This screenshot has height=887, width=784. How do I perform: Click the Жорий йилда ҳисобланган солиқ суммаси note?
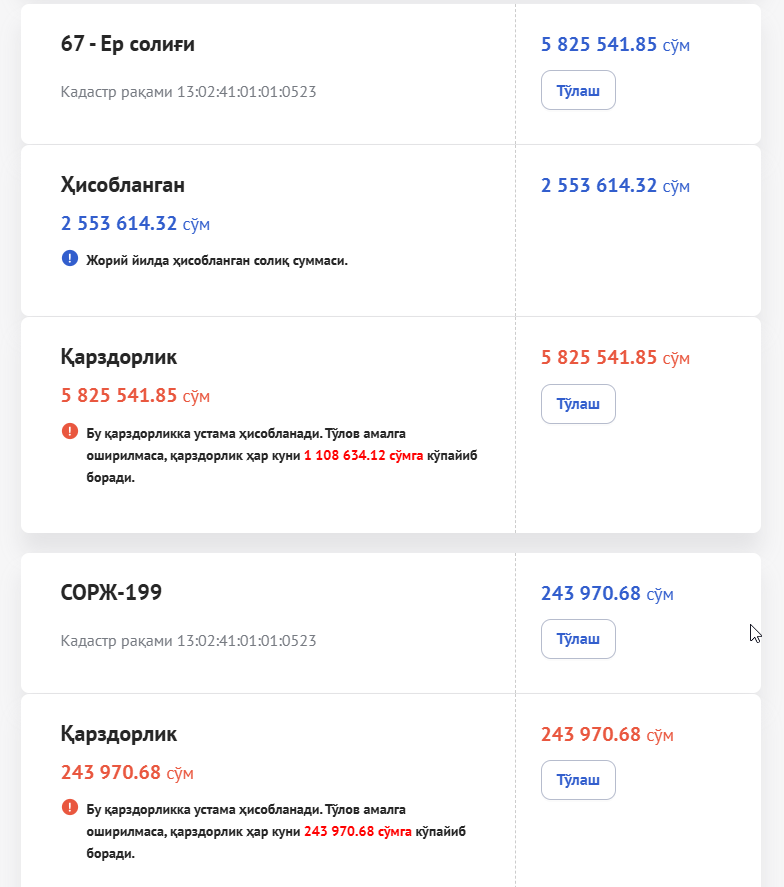[217, 260]
